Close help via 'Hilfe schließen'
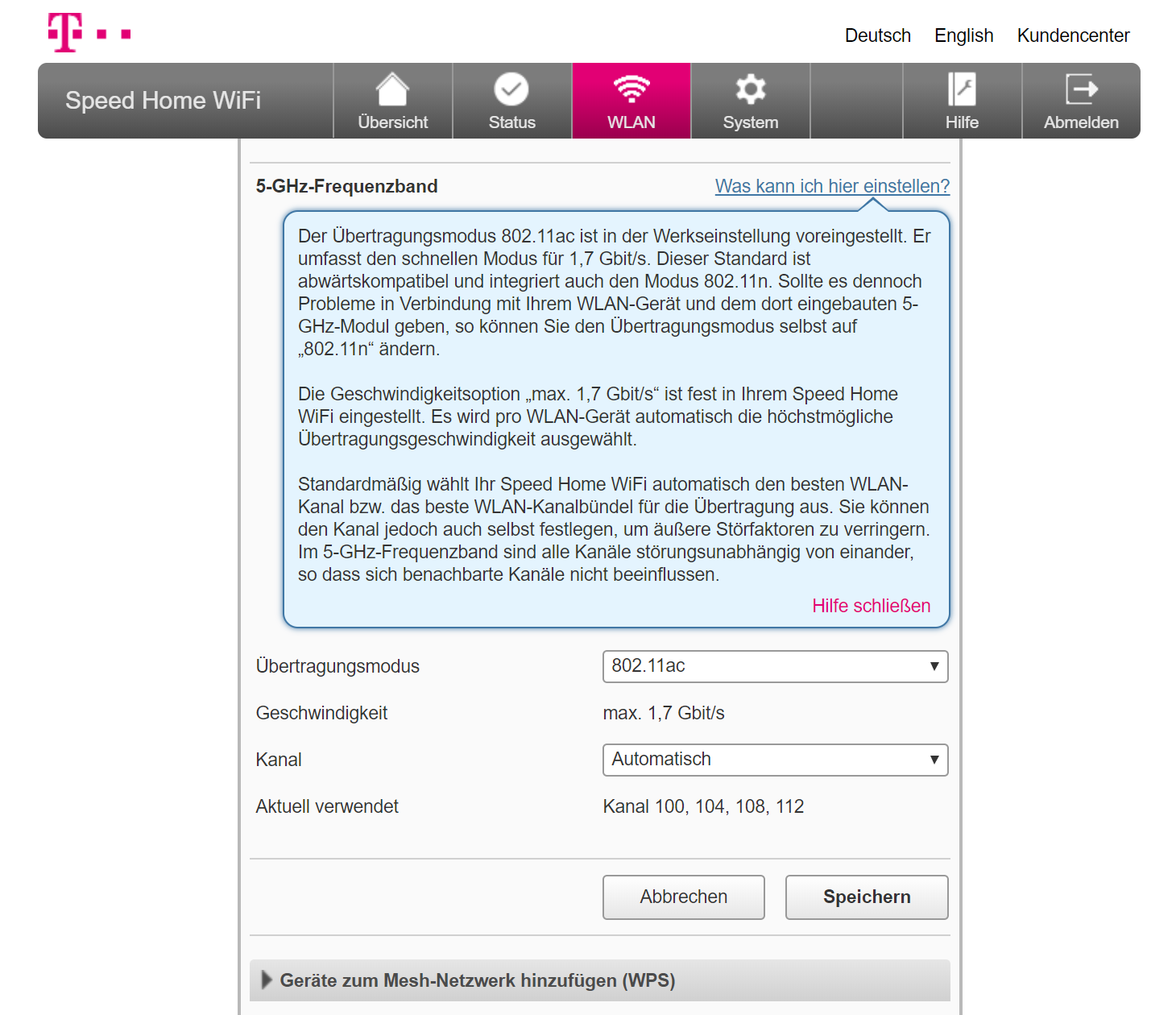 coord(872,606)
